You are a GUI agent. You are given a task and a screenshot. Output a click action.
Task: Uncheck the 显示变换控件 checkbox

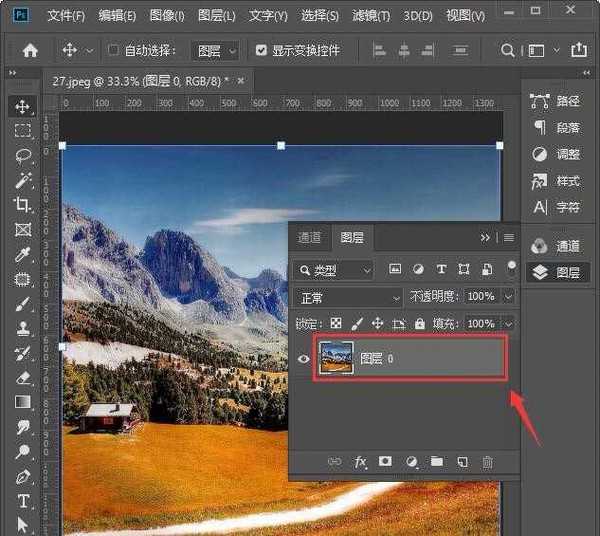[x=262, y=50]
